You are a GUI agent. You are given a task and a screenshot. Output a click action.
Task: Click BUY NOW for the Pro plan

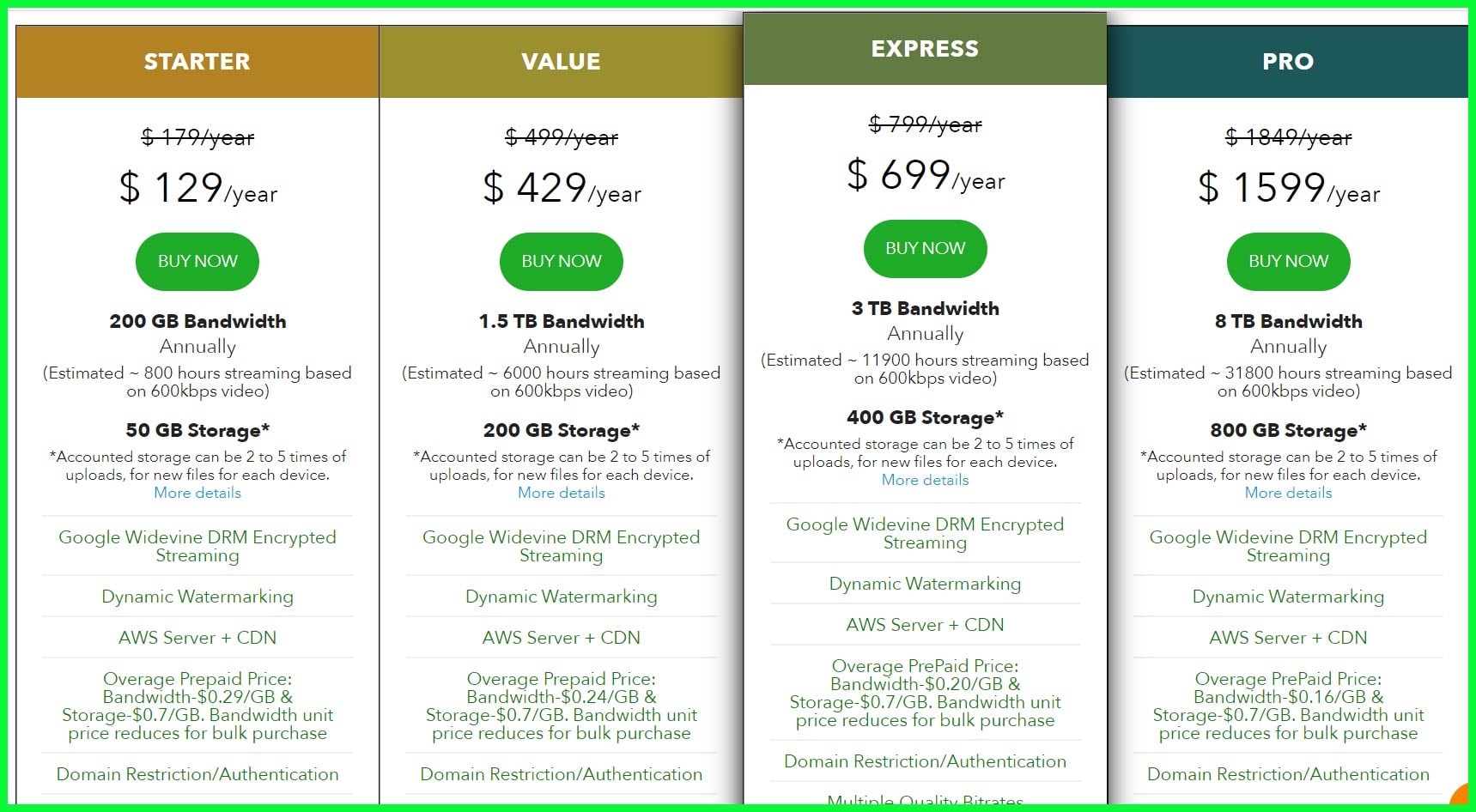(x=1288, y=261)
